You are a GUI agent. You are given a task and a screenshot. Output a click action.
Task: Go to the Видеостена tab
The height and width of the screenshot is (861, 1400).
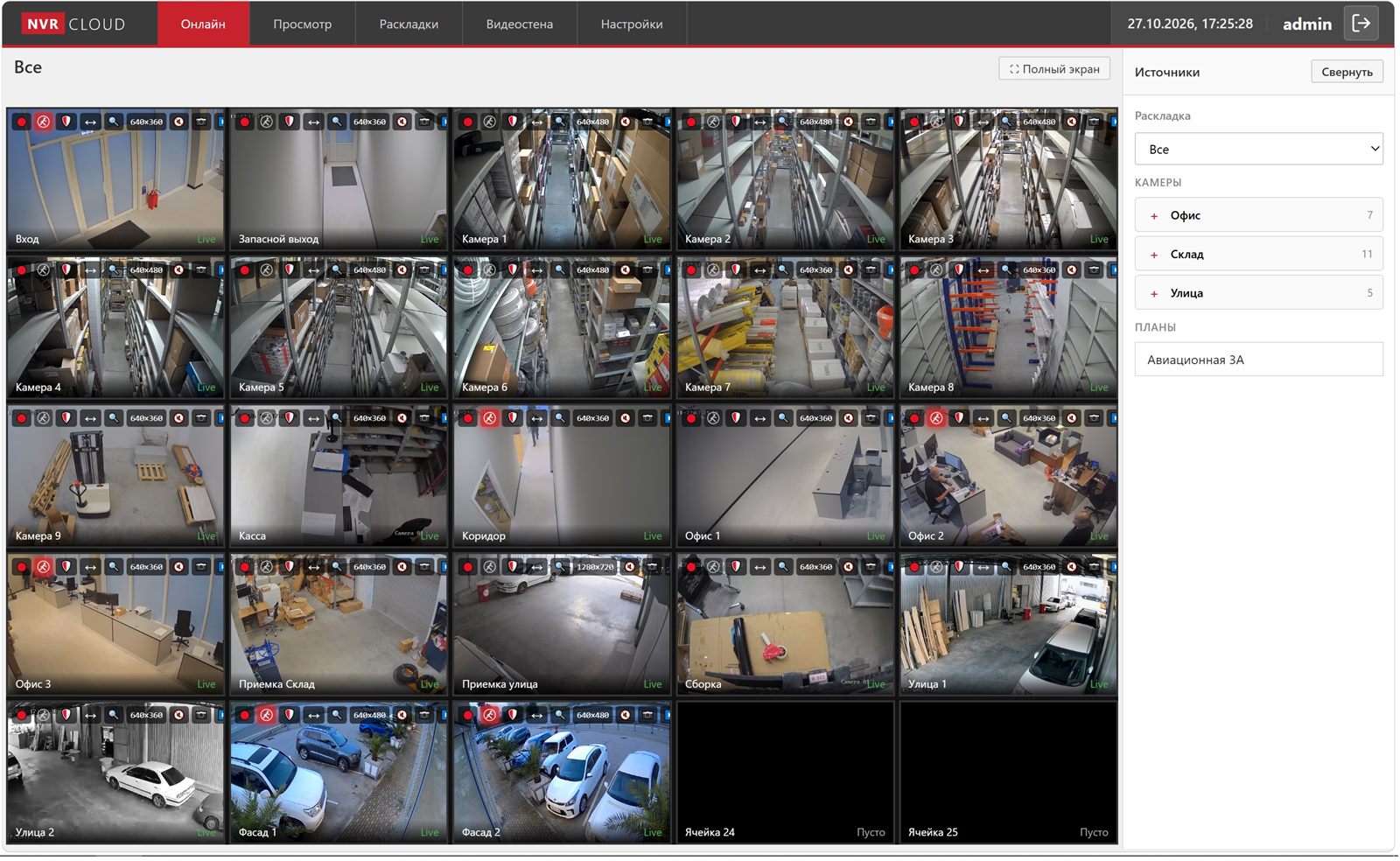pos(519,24)
